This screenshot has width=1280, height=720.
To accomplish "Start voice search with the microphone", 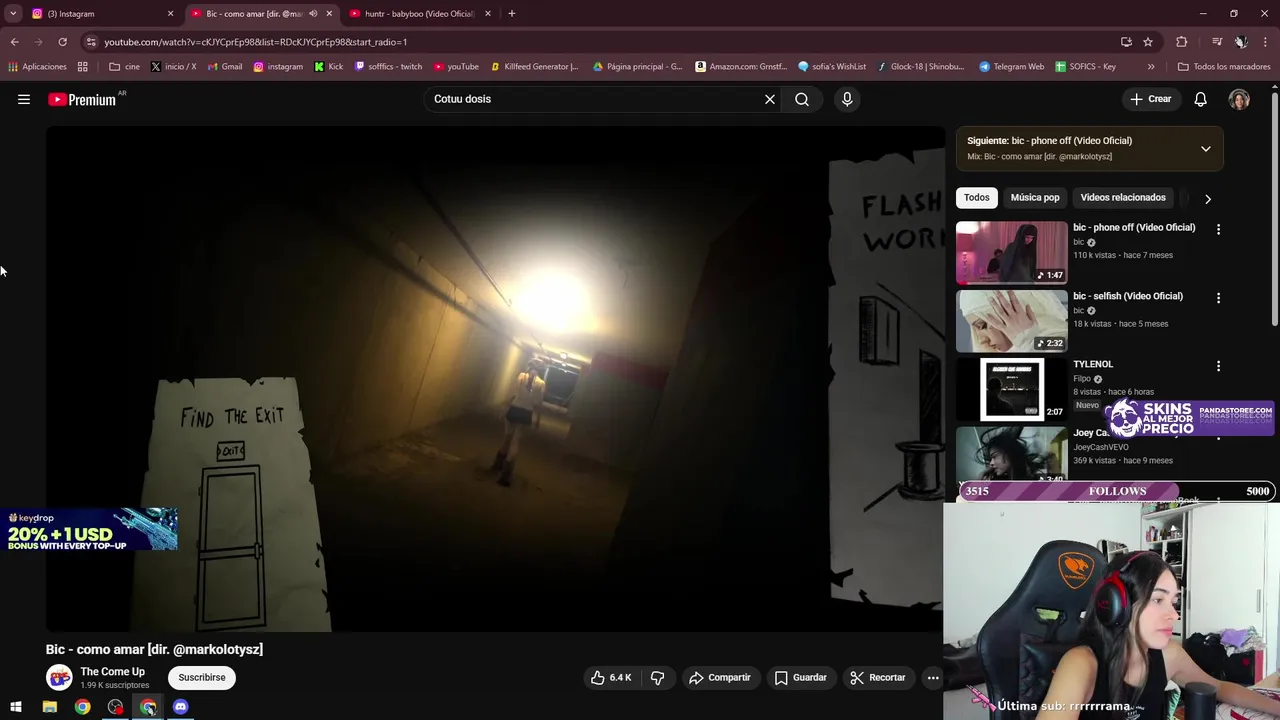I will [847, 99].
